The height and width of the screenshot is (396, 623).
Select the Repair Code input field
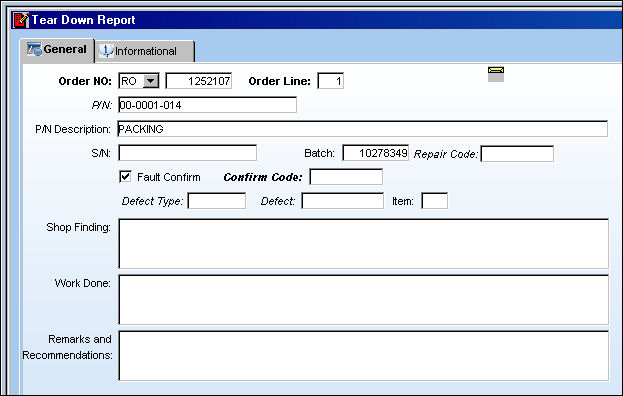pos(517,154)
